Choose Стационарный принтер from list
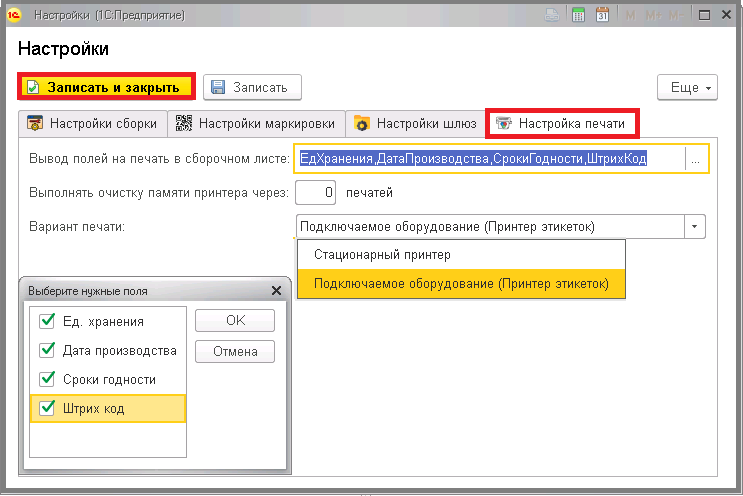743x496 pixels. coord(461,255)
